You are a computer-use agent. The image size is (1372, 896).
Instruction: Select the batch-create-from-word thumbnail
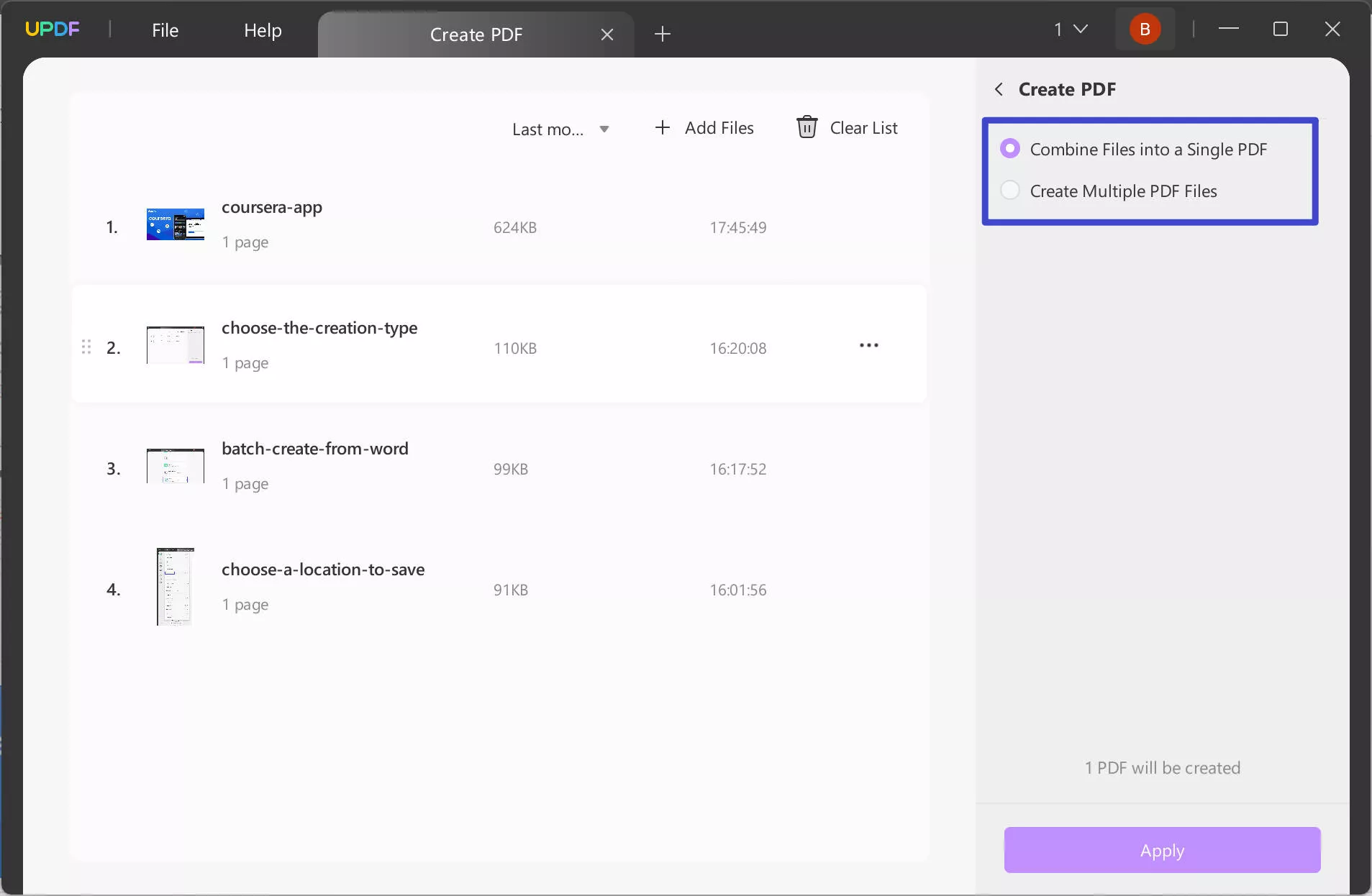coord(176,466)
